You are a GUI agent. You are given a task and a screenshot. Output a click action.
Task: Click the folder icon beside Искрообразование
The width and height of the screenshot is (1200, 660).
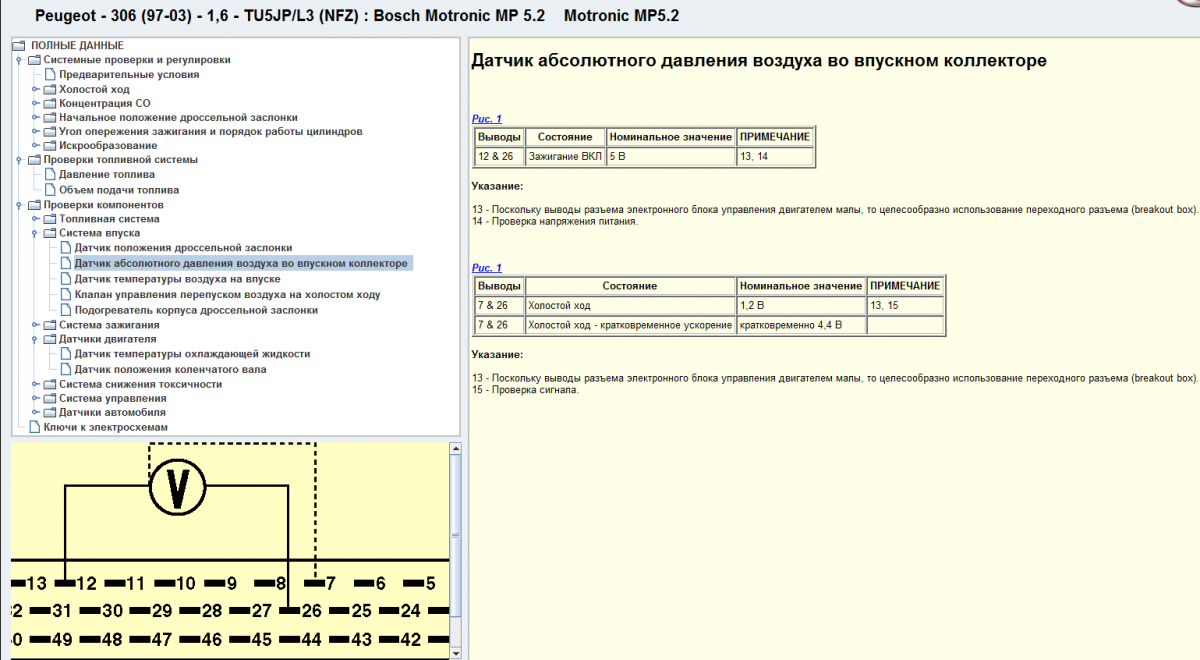pos(50,146)
